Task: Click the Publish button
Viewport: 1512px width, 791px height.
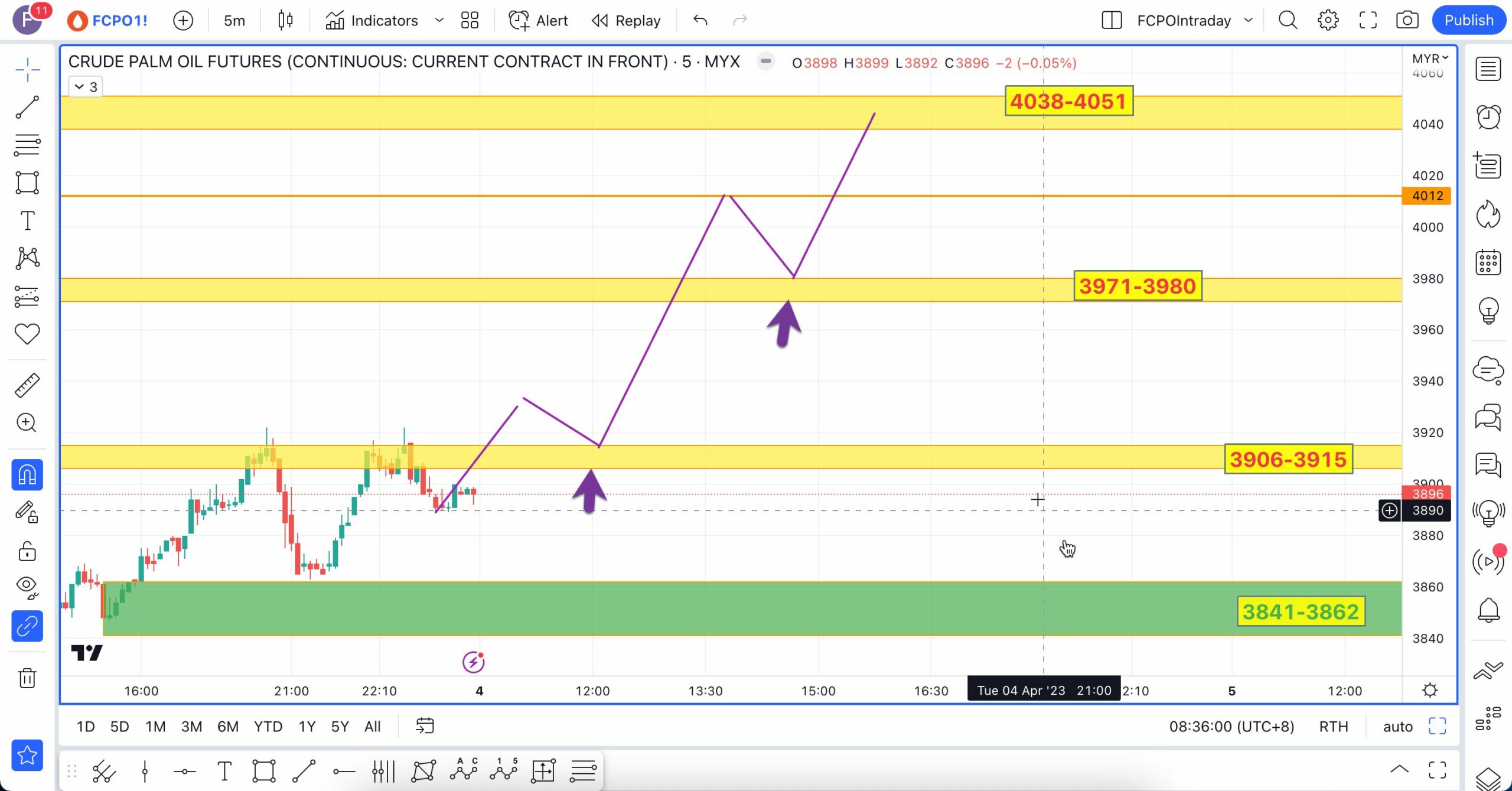Action: 1468,20
